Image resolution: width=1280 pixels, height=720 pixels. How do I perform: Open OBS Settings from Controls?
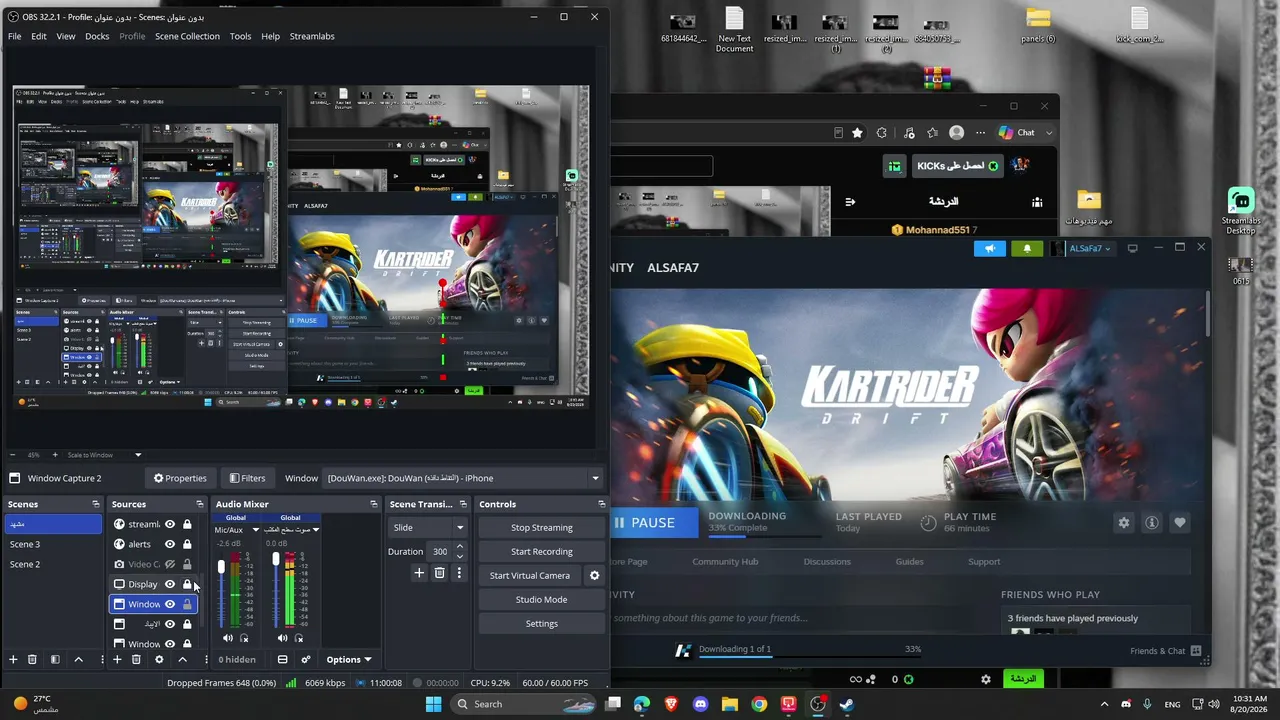tap(542, 624)
